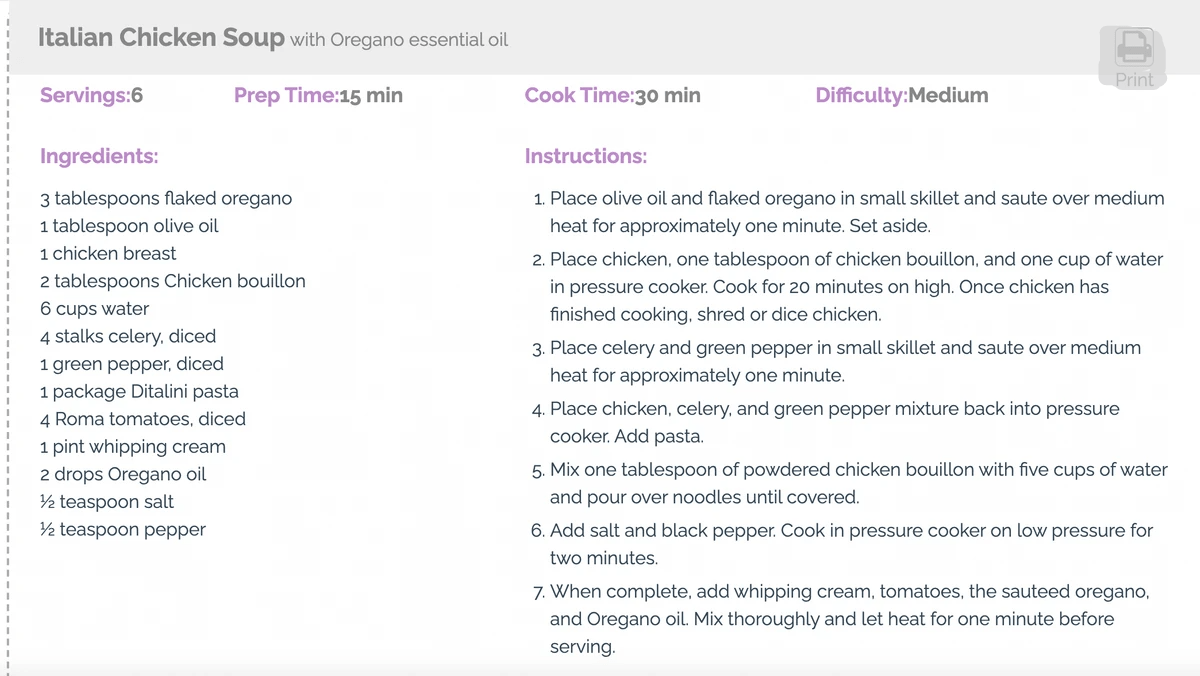Click the Servings label

click(84, 96)
